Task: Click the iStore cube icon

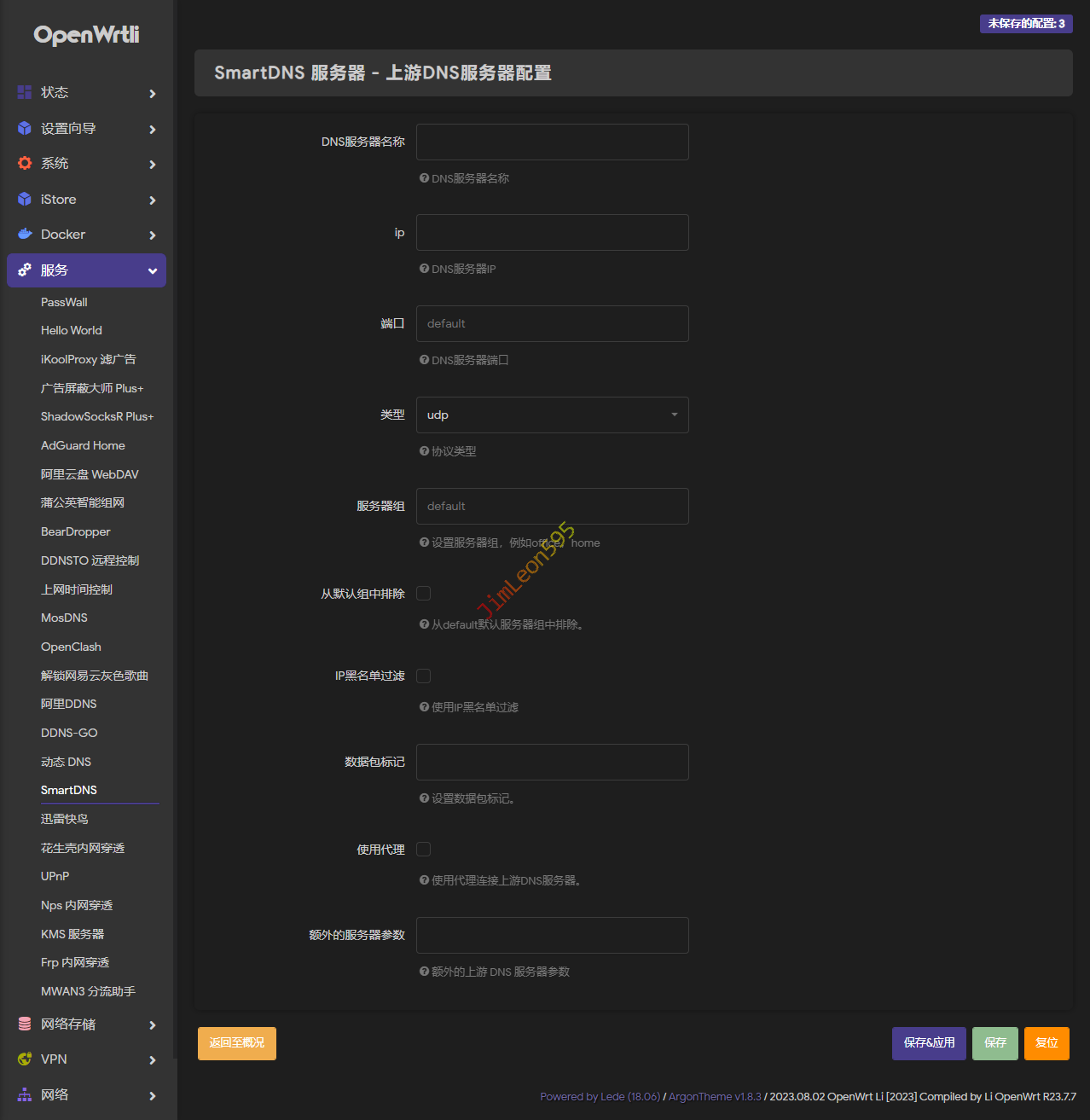Action: pos(25,199)
